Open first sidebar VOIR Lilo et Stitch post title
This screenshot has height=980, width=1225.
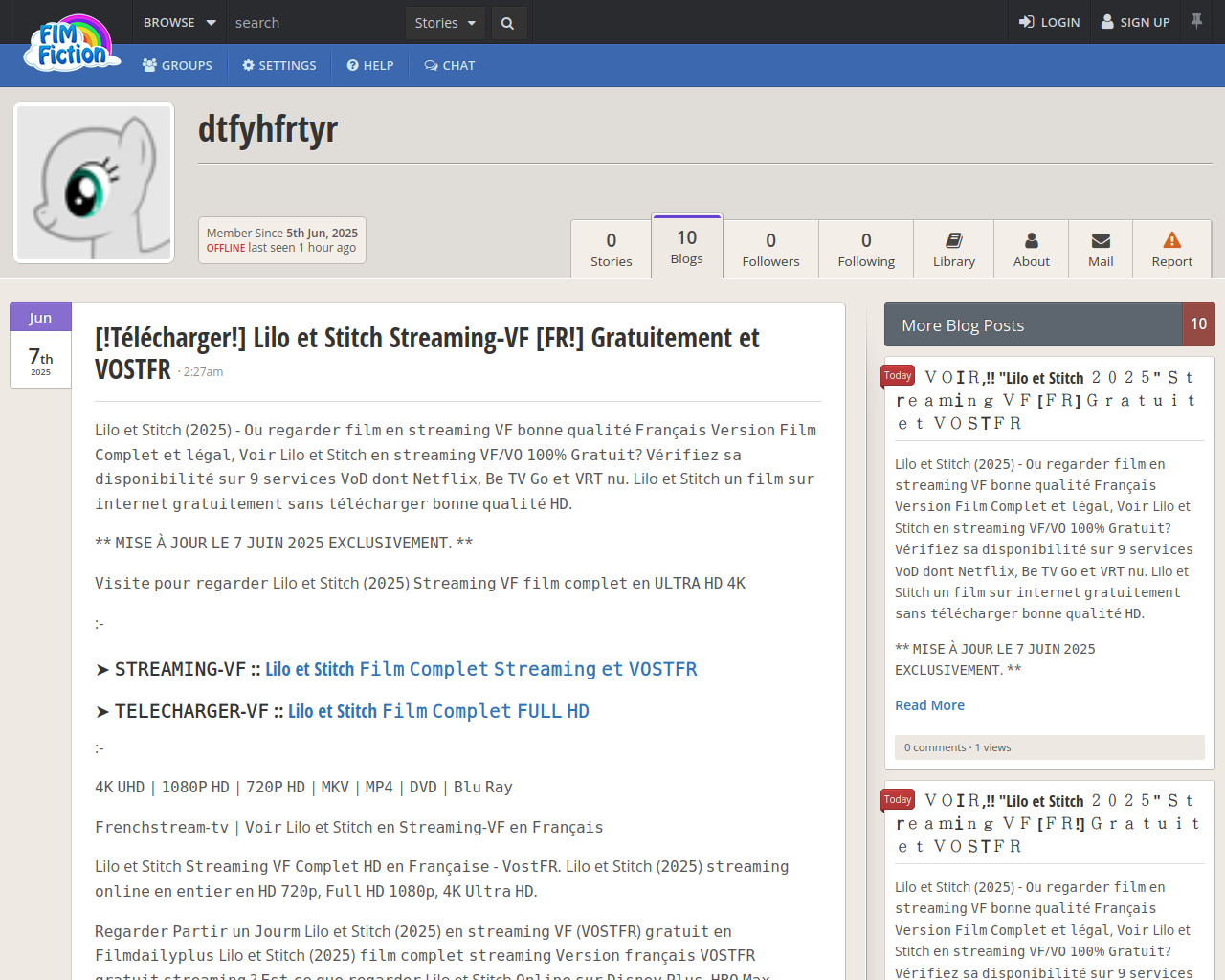(x=1047, y=400)
